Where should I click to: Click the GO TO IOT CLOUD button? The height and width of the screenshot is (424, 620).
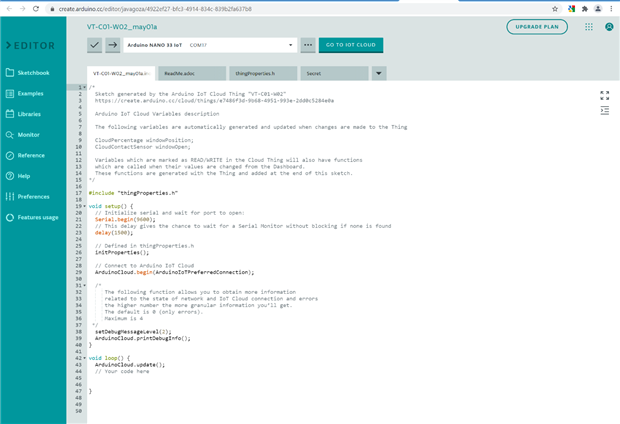[x=351, y=45]
